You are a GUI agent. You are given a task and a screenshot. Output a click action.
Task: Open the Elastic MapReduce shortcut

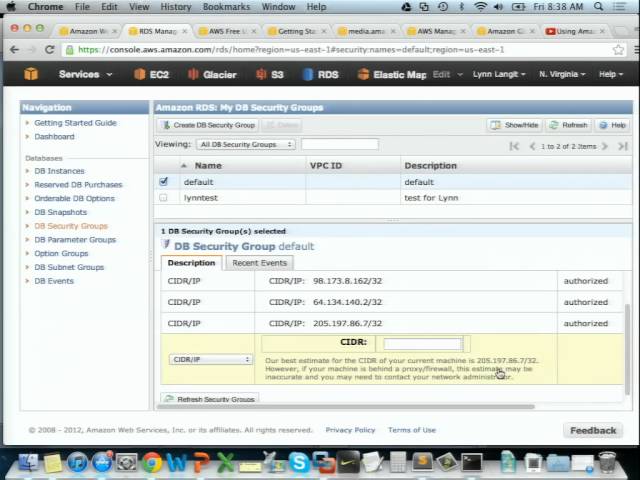coord(392,74)
